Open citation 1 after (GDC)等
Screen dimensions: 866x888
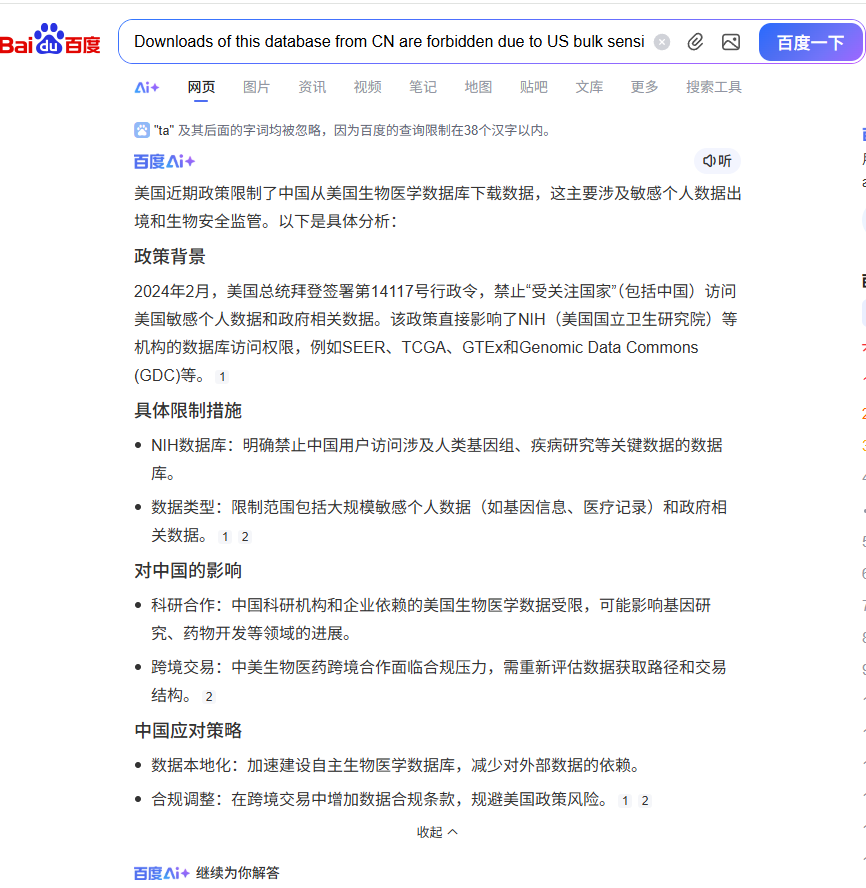(222, 377)
